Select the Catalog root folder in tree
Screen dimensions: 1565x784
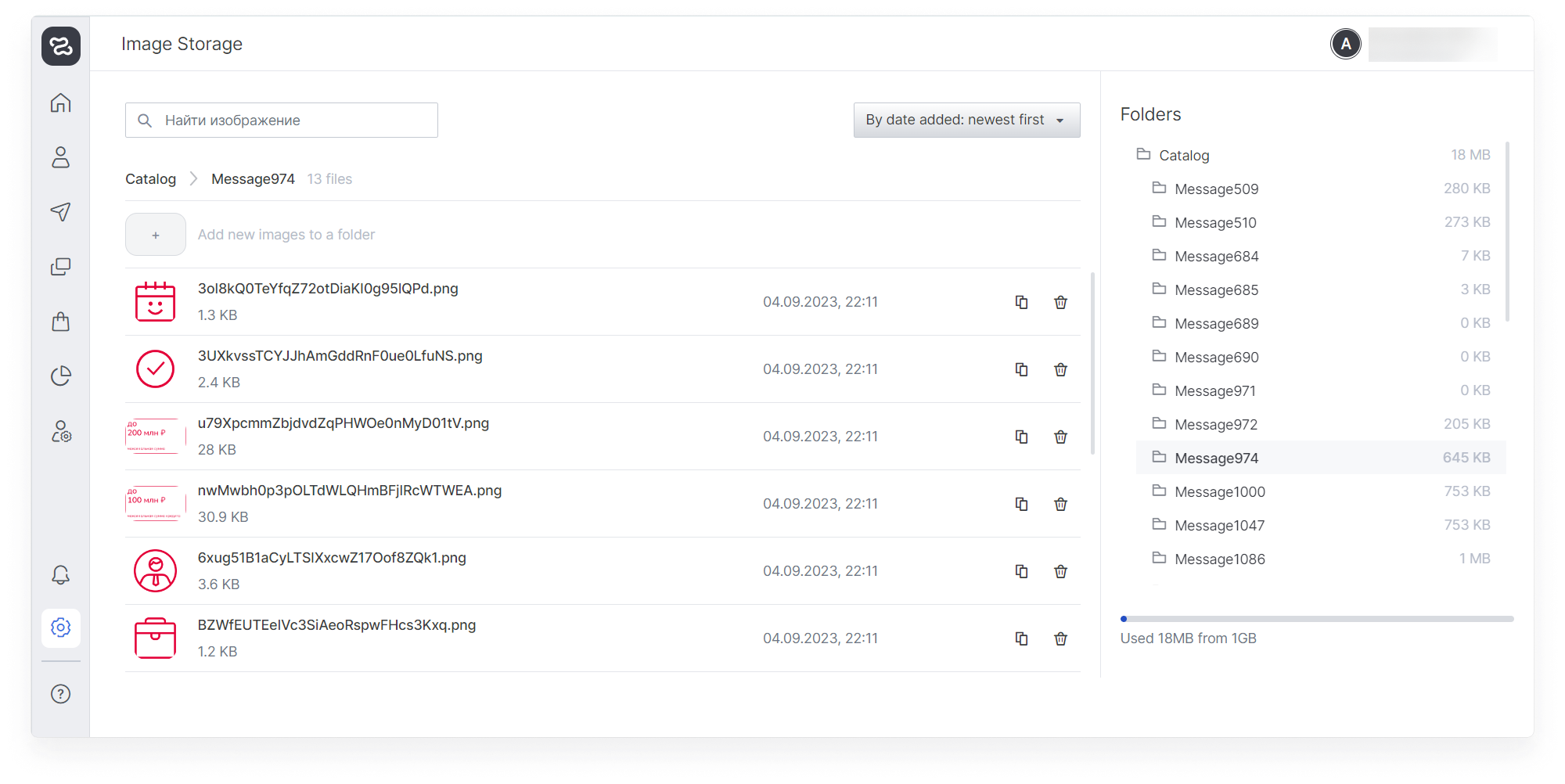1184,156
